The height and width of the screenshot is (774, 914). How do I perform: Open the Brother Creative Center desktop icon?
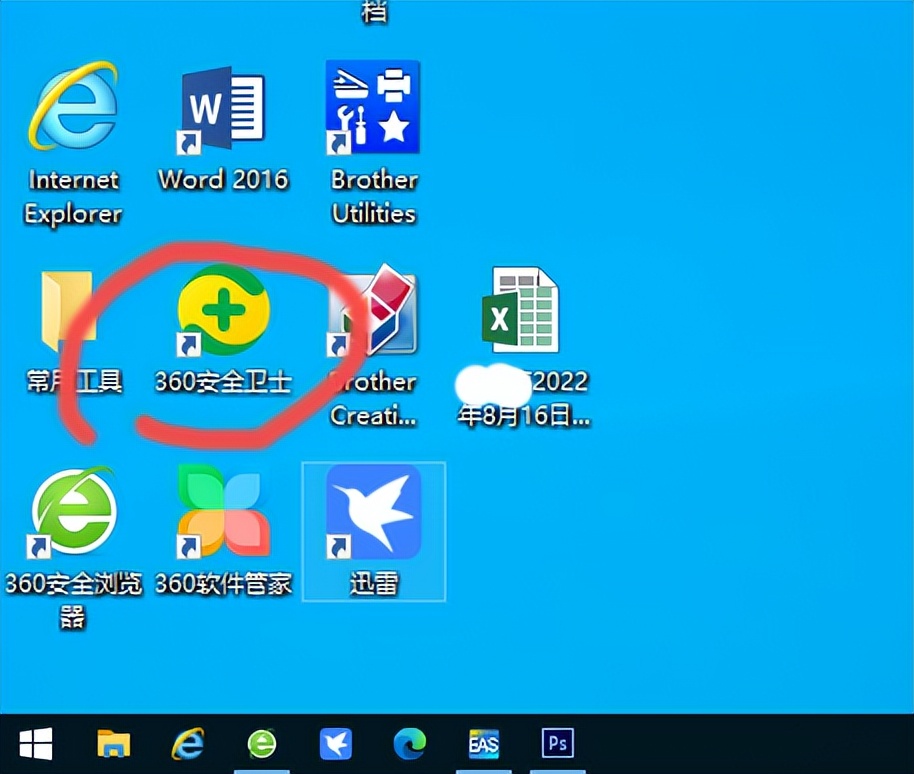coord(373,310)
